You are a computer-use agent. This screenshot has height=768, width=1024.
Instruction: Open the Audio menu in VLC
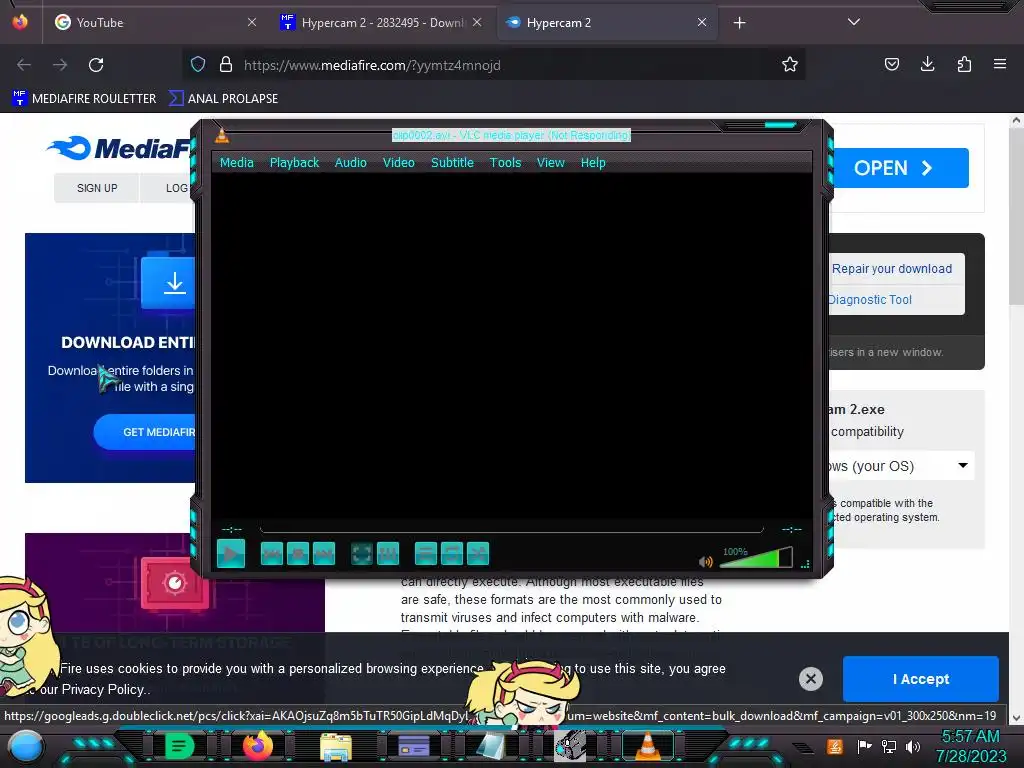(x=351, y=163)
